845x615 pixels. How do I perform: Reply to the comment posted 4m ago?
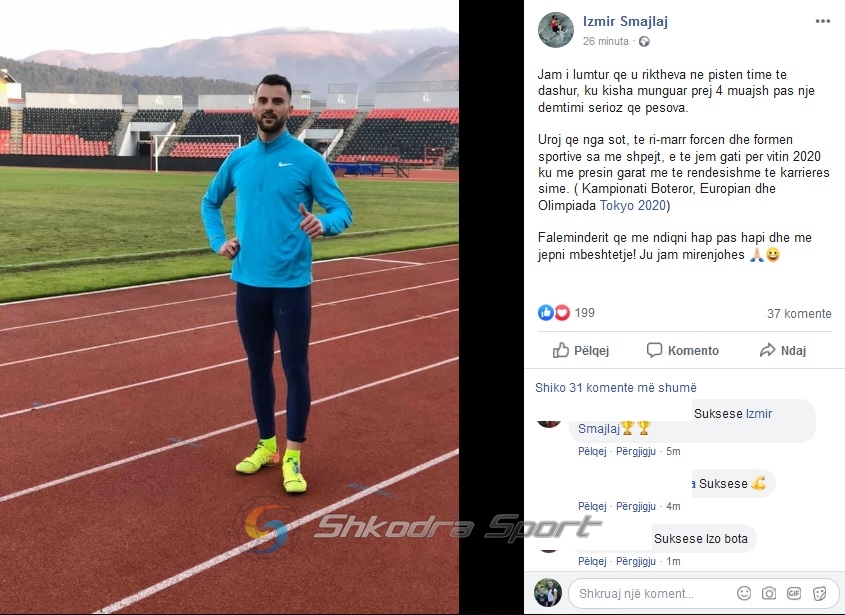point(636,506)
